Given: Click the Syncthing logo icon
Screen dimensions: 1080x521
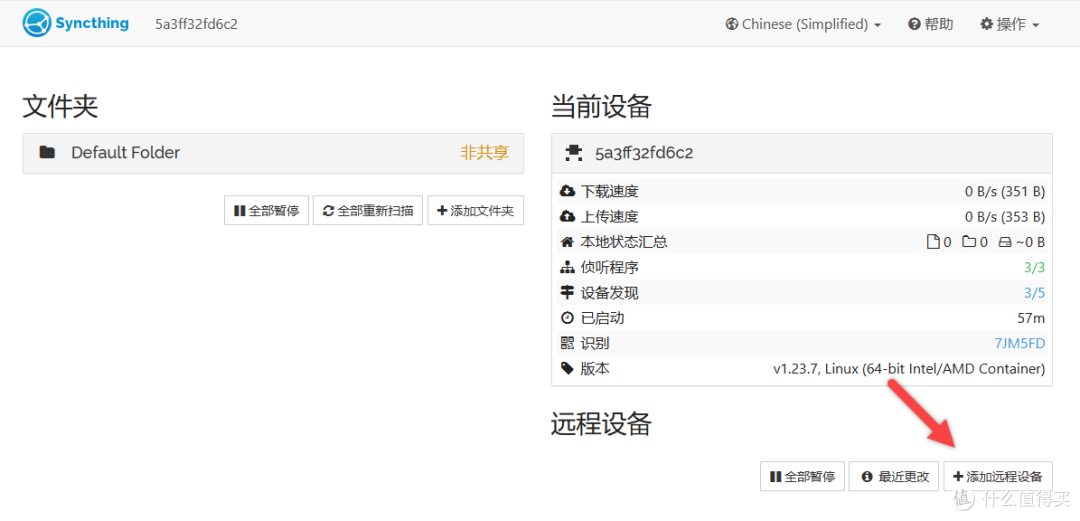Looking at the screenshot, I should pyautogui.click(x=37, y=23).
